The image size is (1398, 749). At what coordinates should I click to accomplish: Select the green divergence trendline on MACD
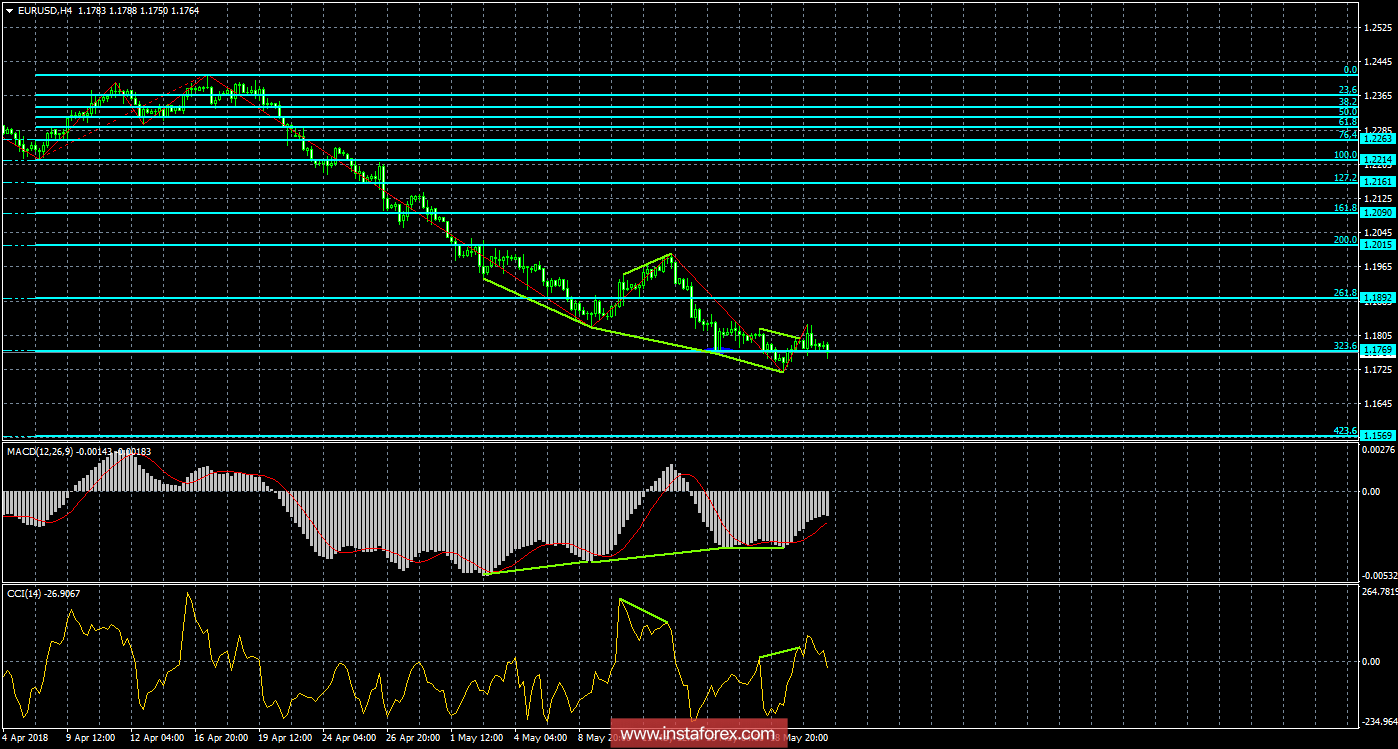coord(634,558)
